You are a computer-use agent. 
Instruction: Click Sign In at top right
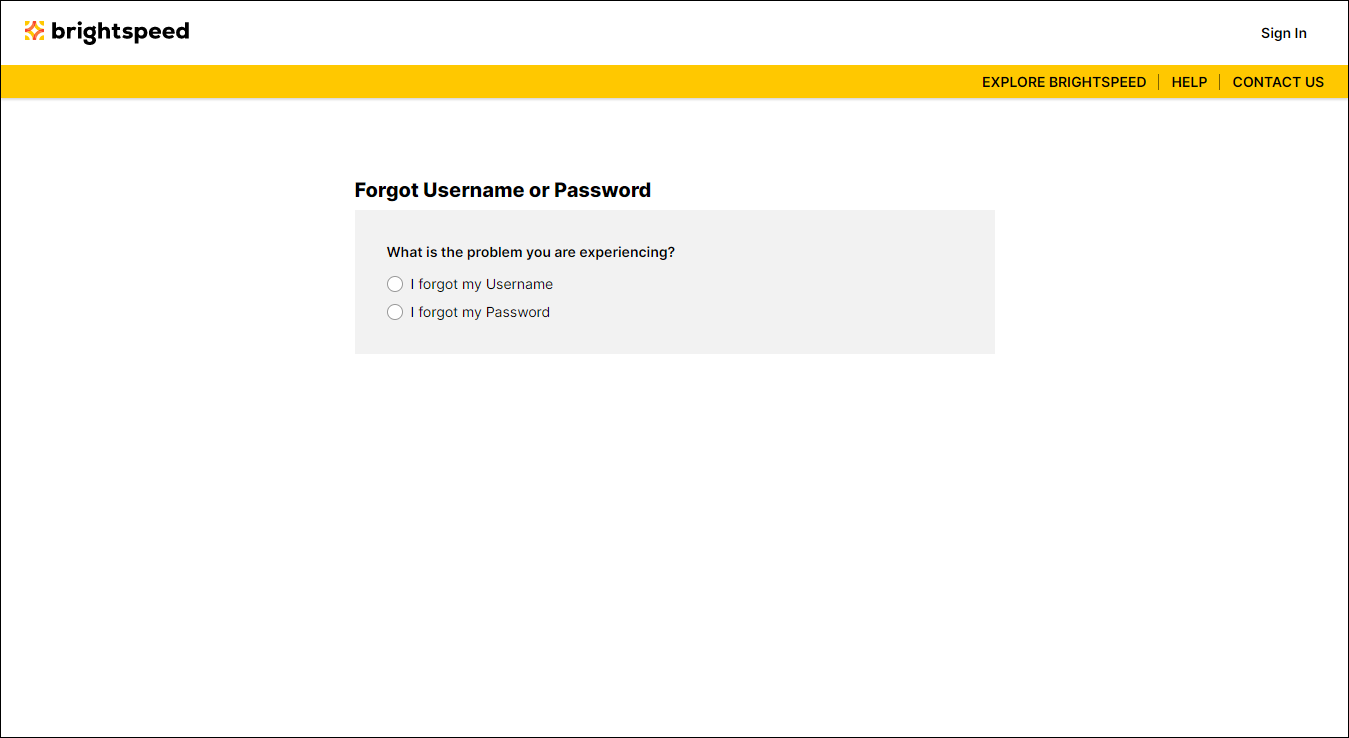click(x=1283, y=33)
